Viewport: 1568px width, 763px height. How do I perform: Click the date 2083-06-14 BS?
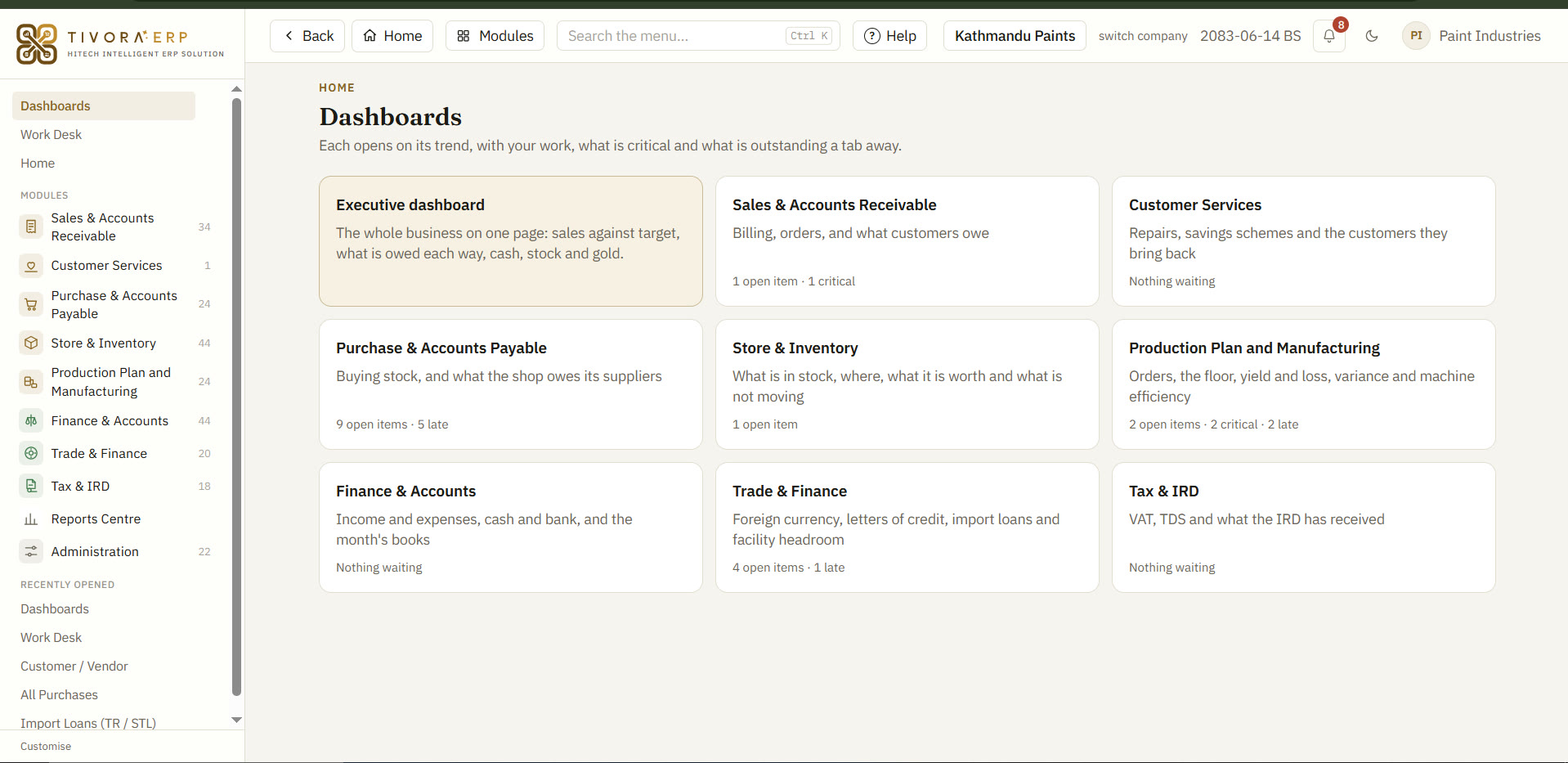(x=1250, y=36)
